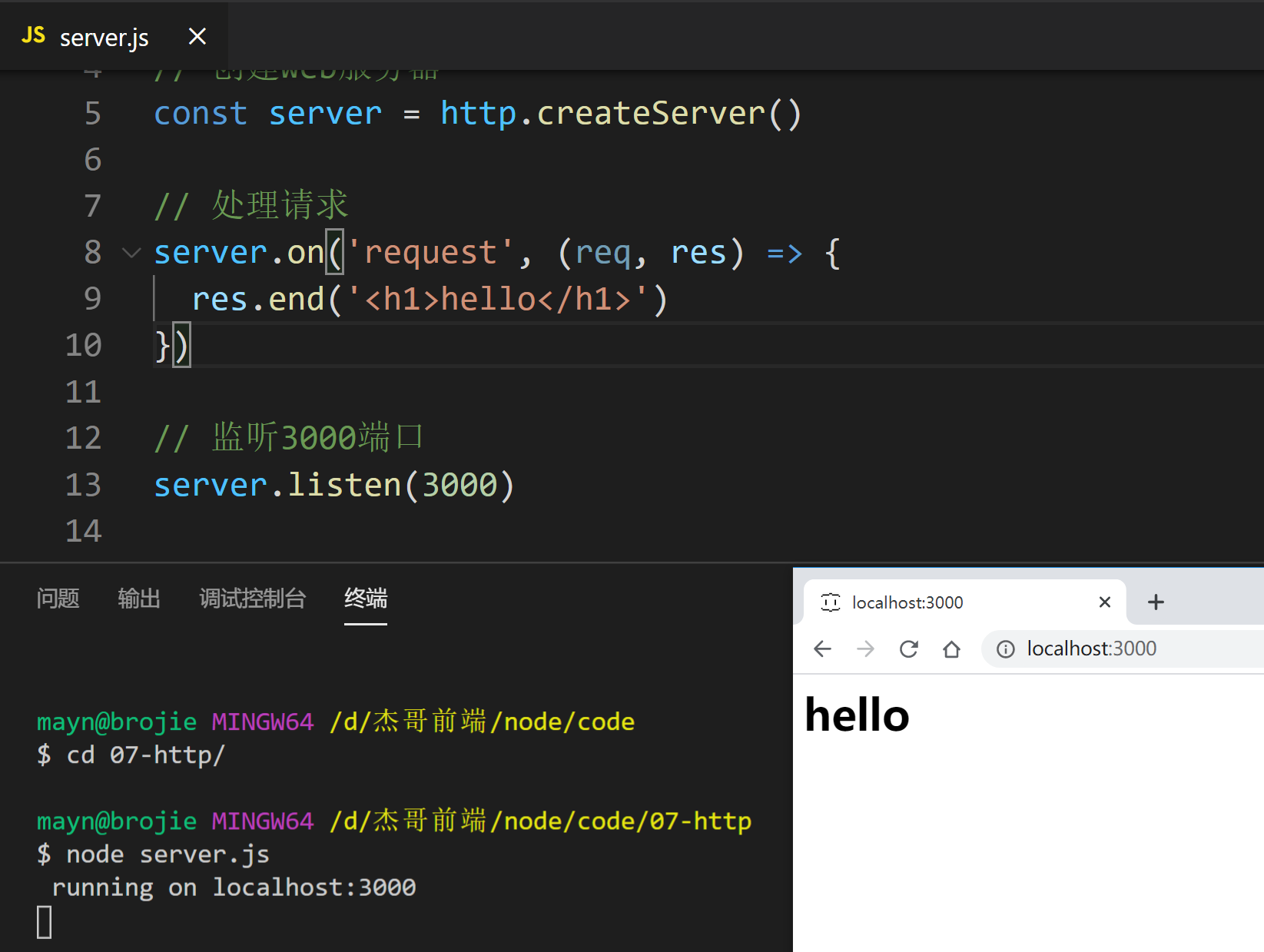Select the 终端 panel tab
Screen dimensions: 1264x952
pyautogui.click(x=366, y=598)
